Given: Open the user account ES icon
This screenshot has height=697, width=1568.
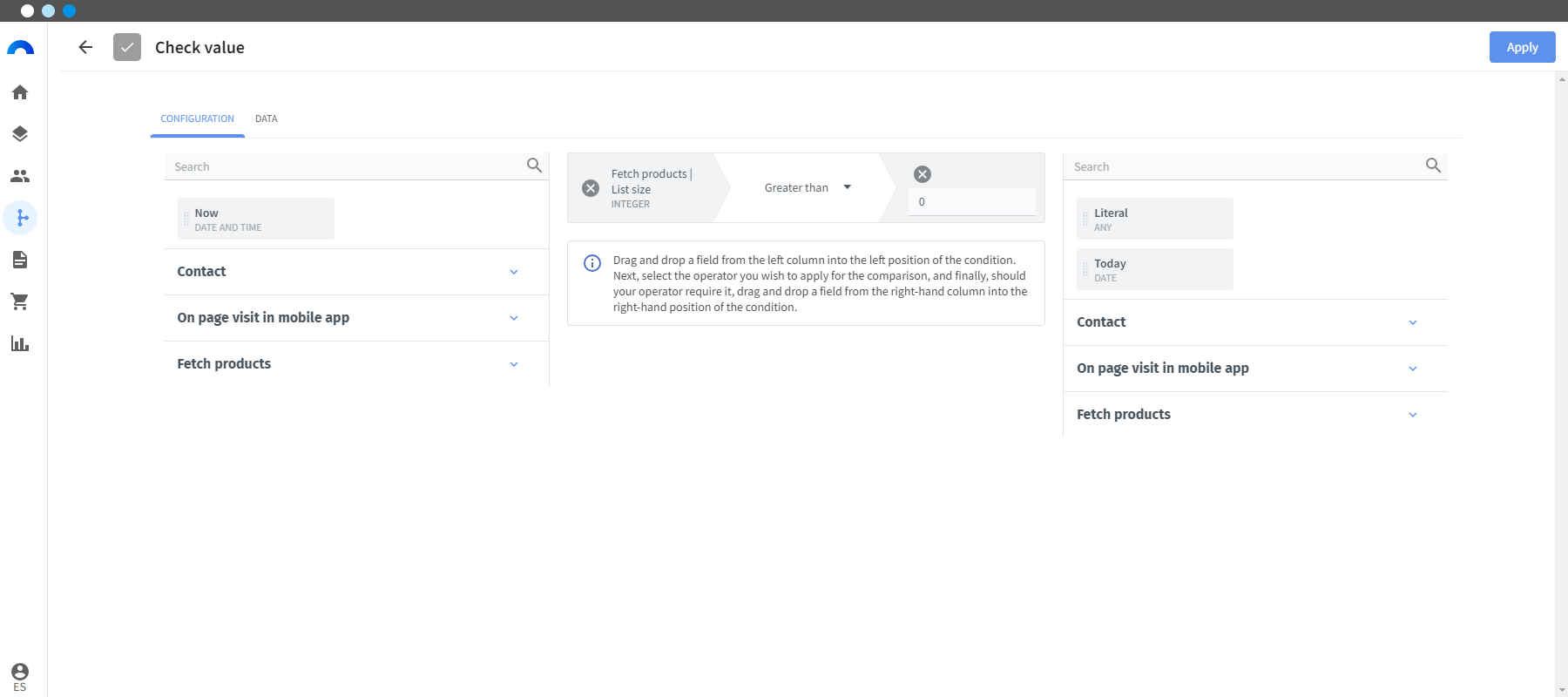Looking at the screenshot, I should tap(20, 677).
